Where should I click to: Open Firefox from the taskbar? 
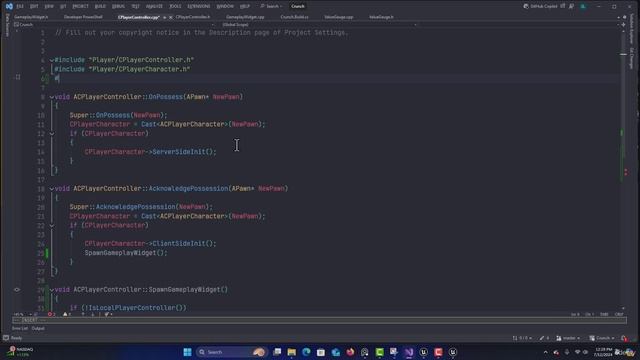[350, 352]
